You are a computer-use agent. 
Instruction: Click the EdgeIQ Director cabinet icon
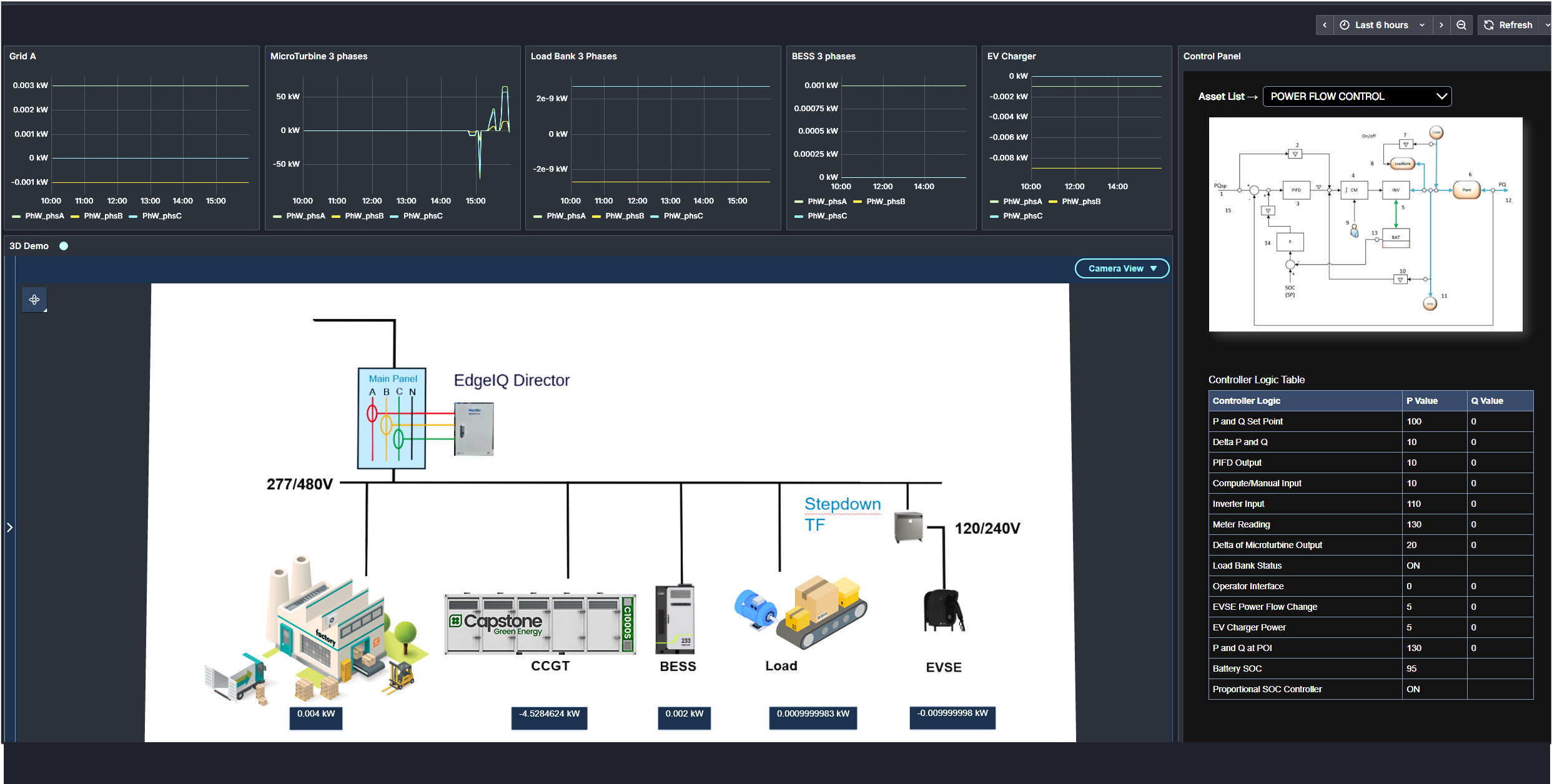[473, 429]
